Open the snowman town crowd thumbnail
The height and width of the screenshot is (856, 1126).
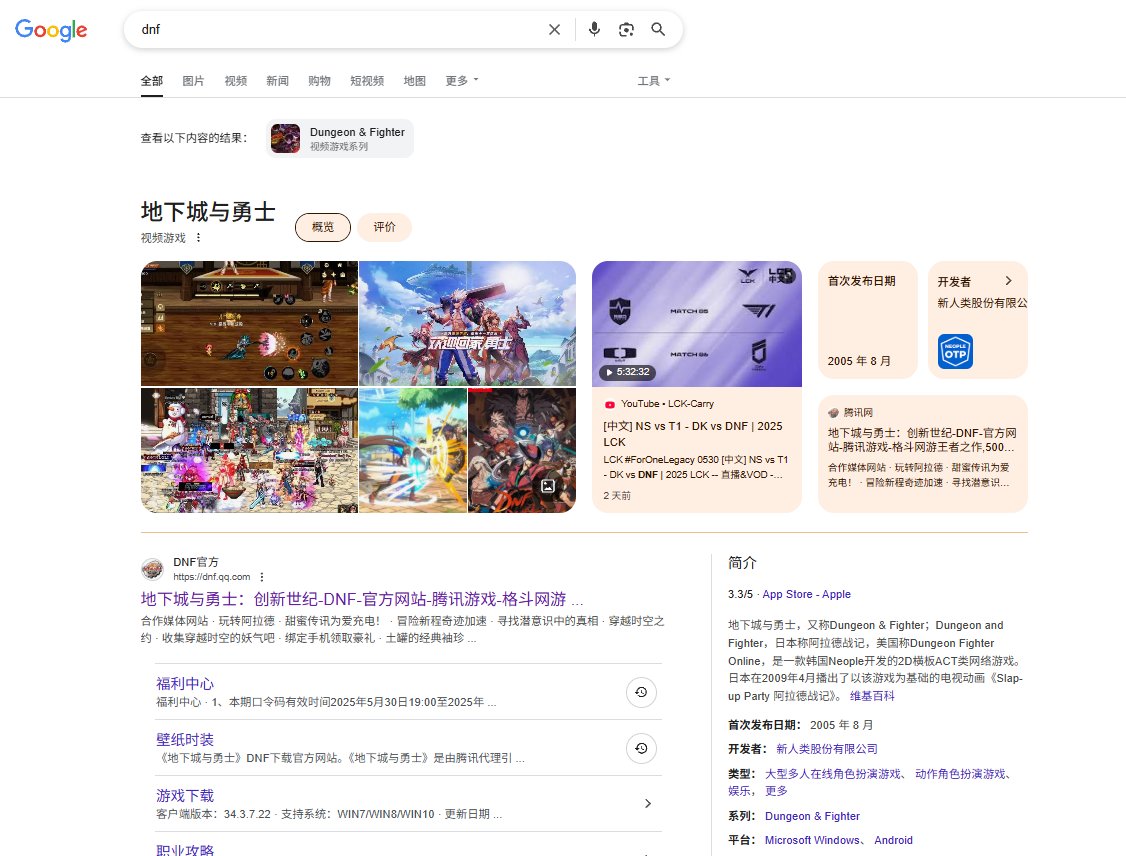tap(249, 450)
